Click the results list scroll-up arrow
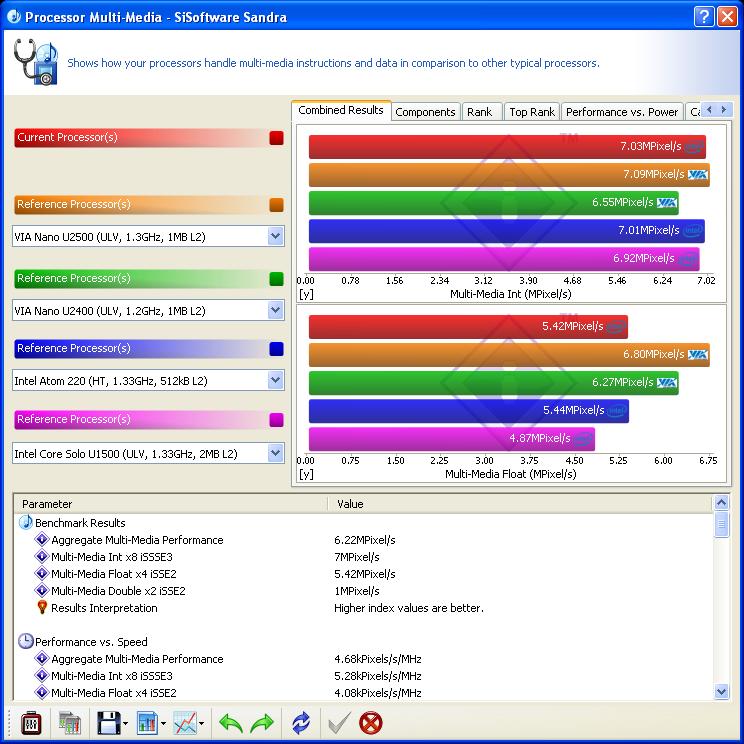 point(721,502)
